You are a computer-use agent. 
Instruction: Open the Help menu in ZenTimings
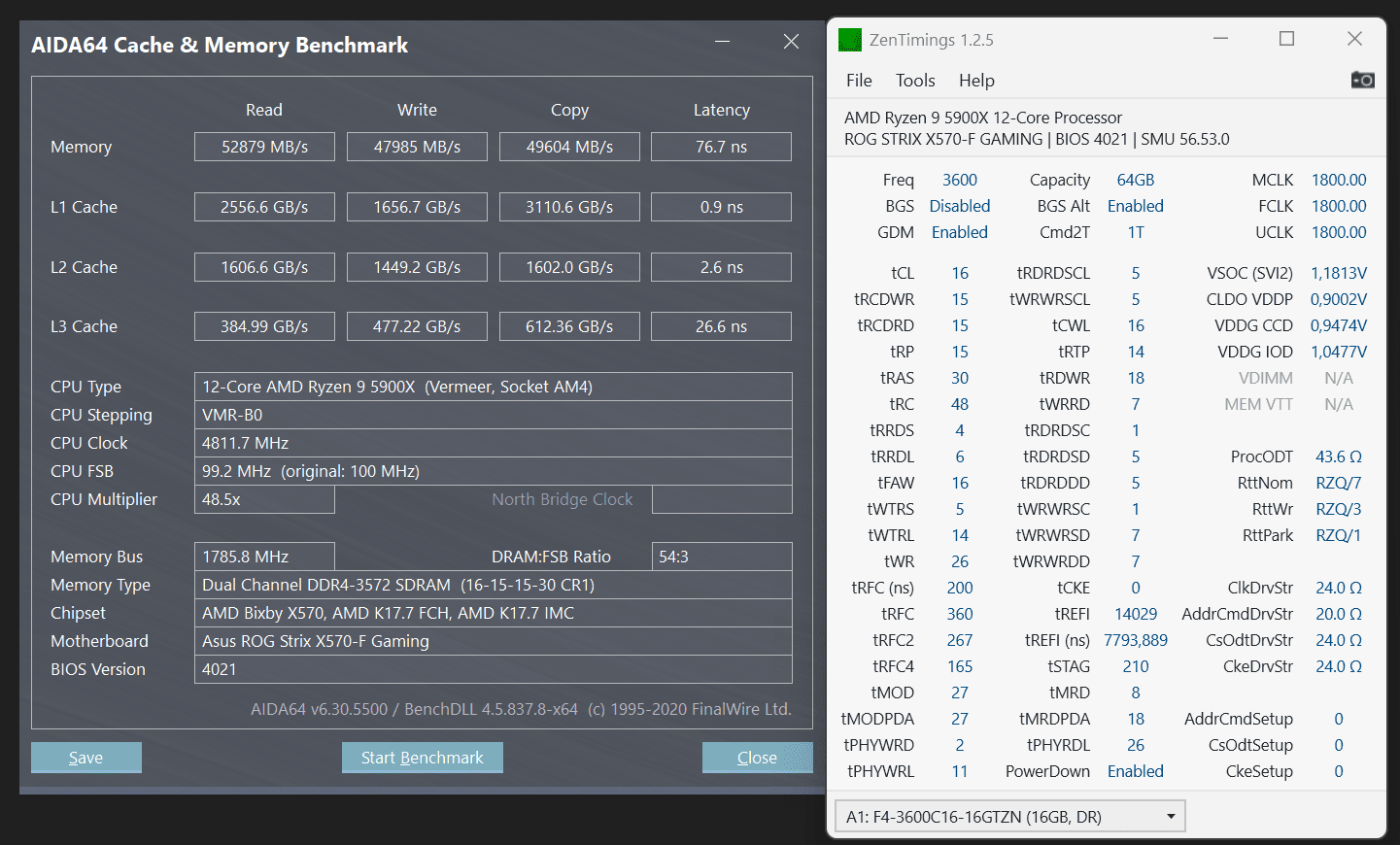[976, 81]
